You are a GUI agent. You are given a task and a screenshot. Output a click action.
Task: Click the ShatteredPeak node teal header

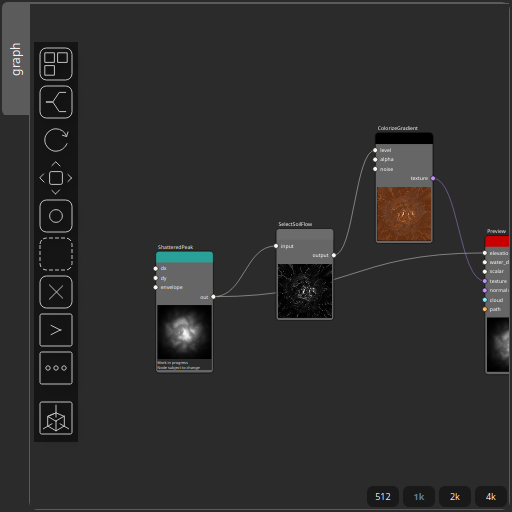[184, 257]
